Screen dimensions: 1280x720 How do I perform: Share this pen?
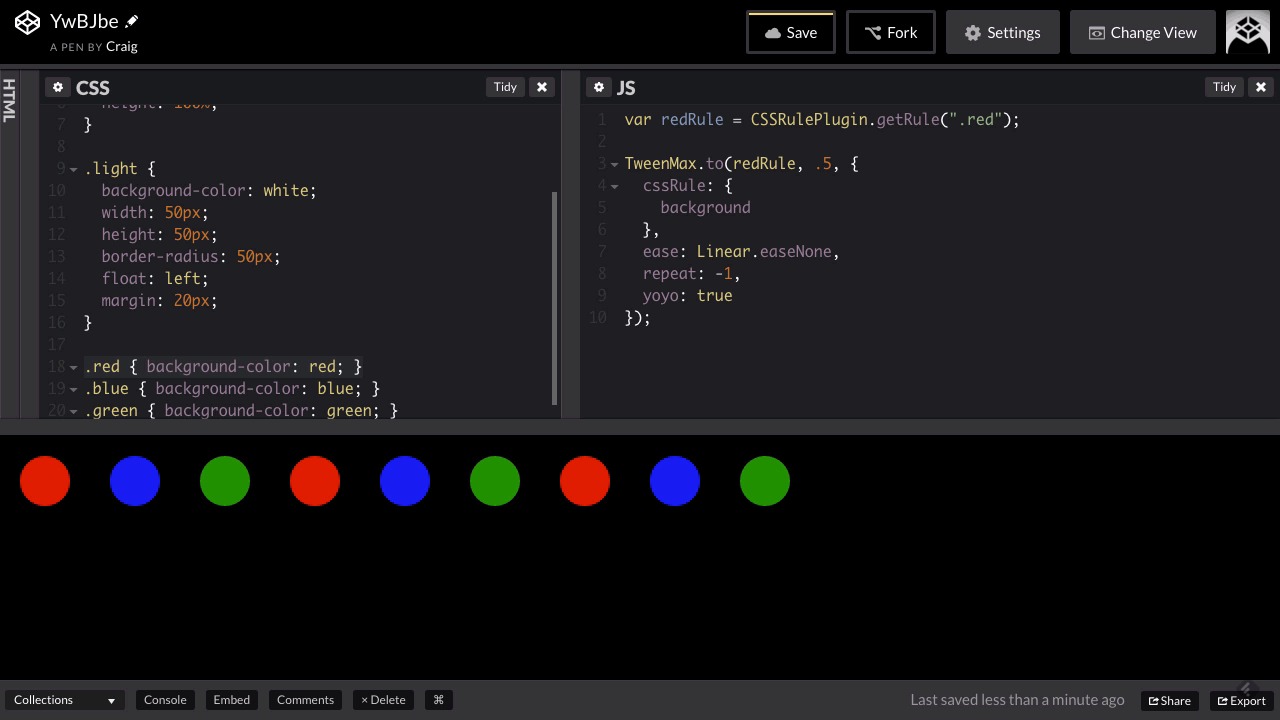[x=1169, y=700]
